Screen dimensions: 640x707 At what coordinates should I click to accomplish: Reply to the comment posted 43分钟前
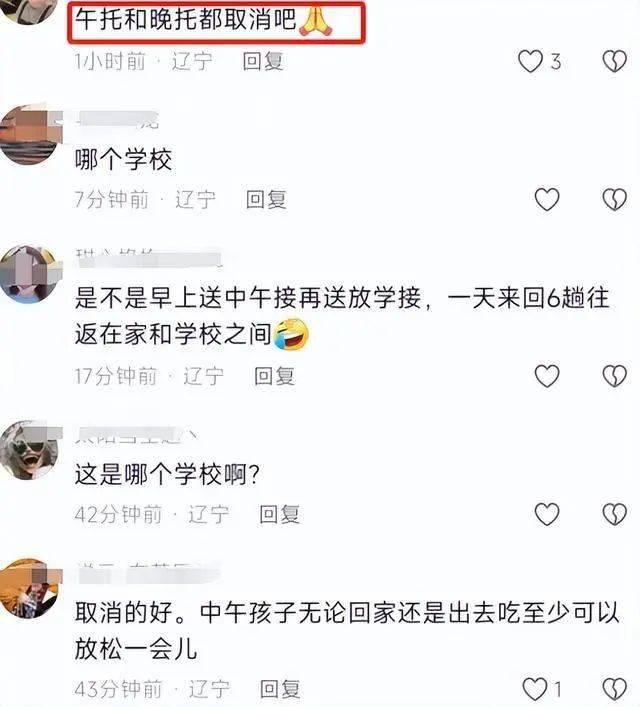(281, 689)
